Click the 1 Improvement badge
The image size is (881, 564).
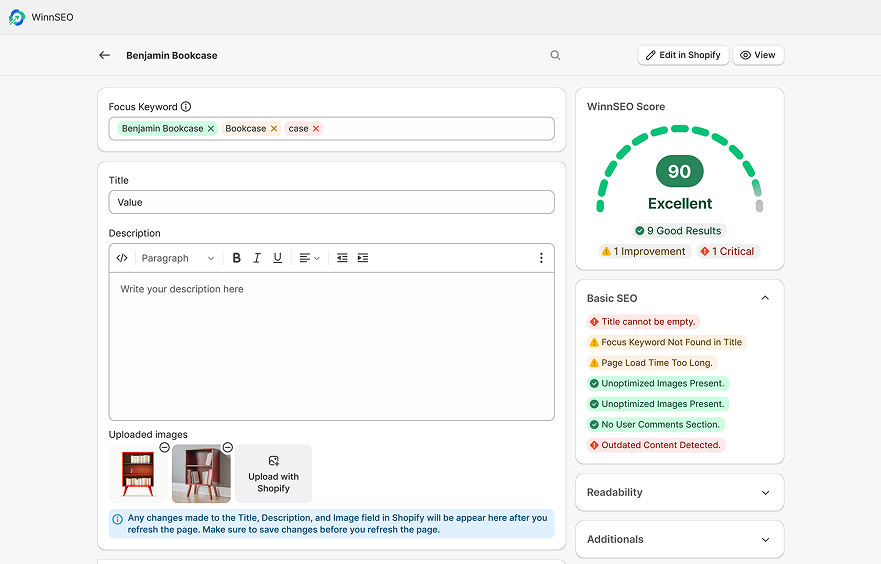pyautogui.click(x=644, y=251)
